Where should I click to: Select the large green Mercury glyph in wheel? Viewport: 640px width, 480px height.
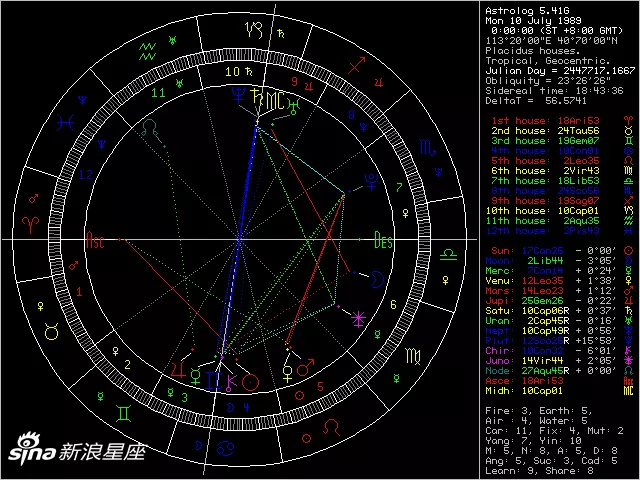[196, 377]
